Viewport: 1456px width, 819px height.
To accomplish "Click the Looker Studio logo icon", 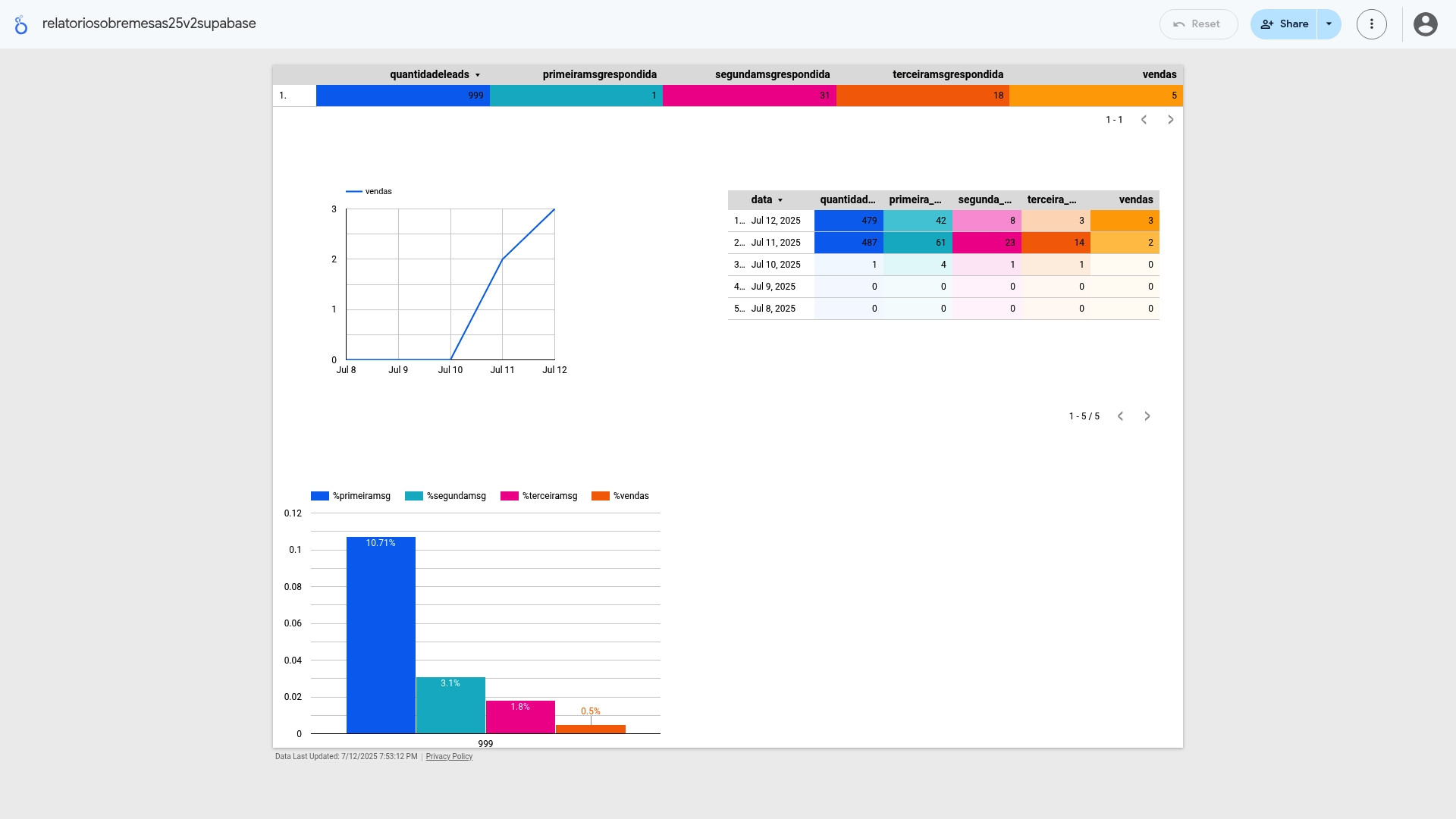I will (21, 24).
